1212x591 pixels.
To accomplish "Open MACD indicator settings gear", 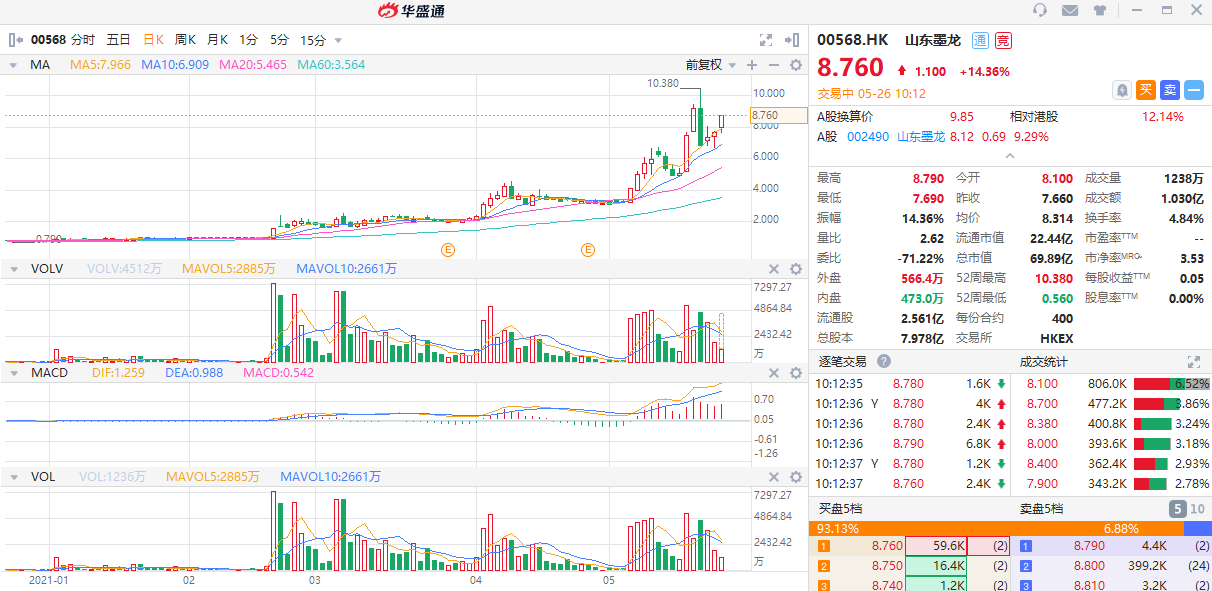I will [796, 372].
